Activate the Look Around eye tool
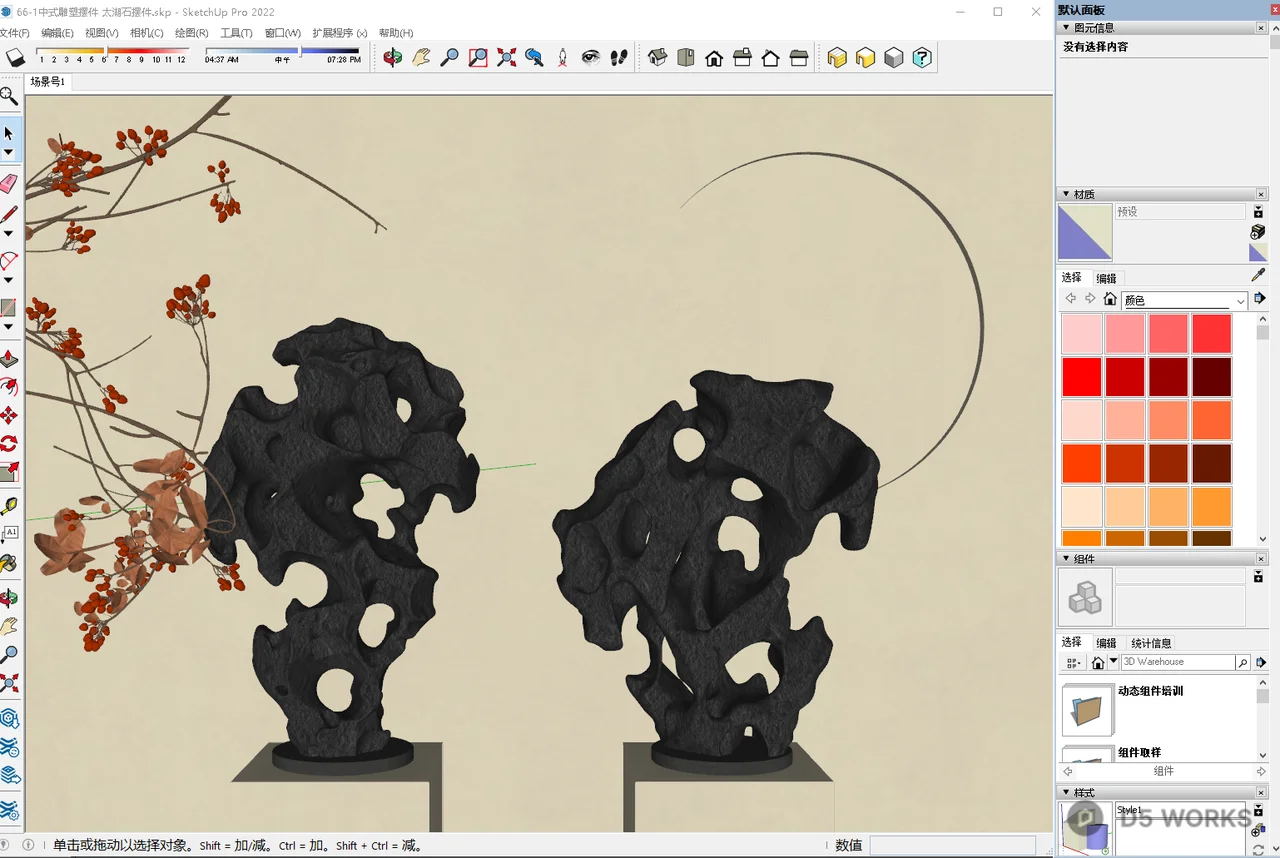The image size is (1280, 858). tap(591, 58)
